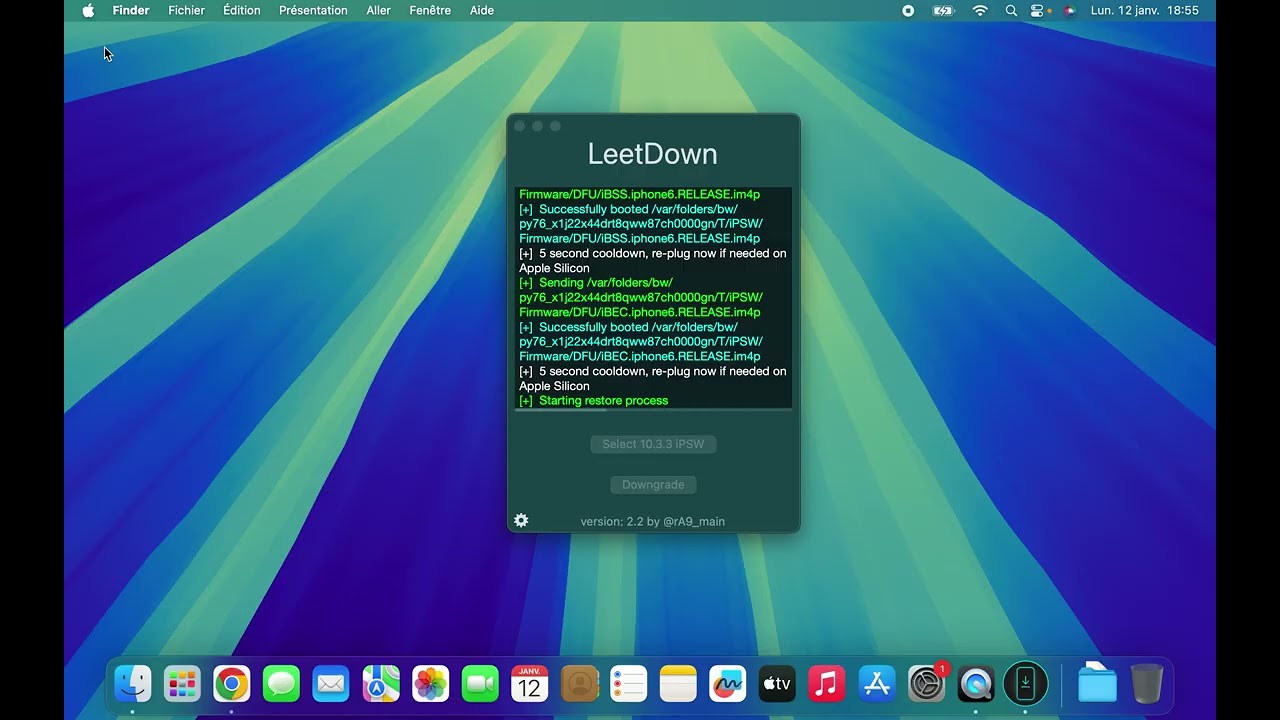1280x720 pixels.
Task: Open Spotlight search in menu bar
Action: 1011,10
